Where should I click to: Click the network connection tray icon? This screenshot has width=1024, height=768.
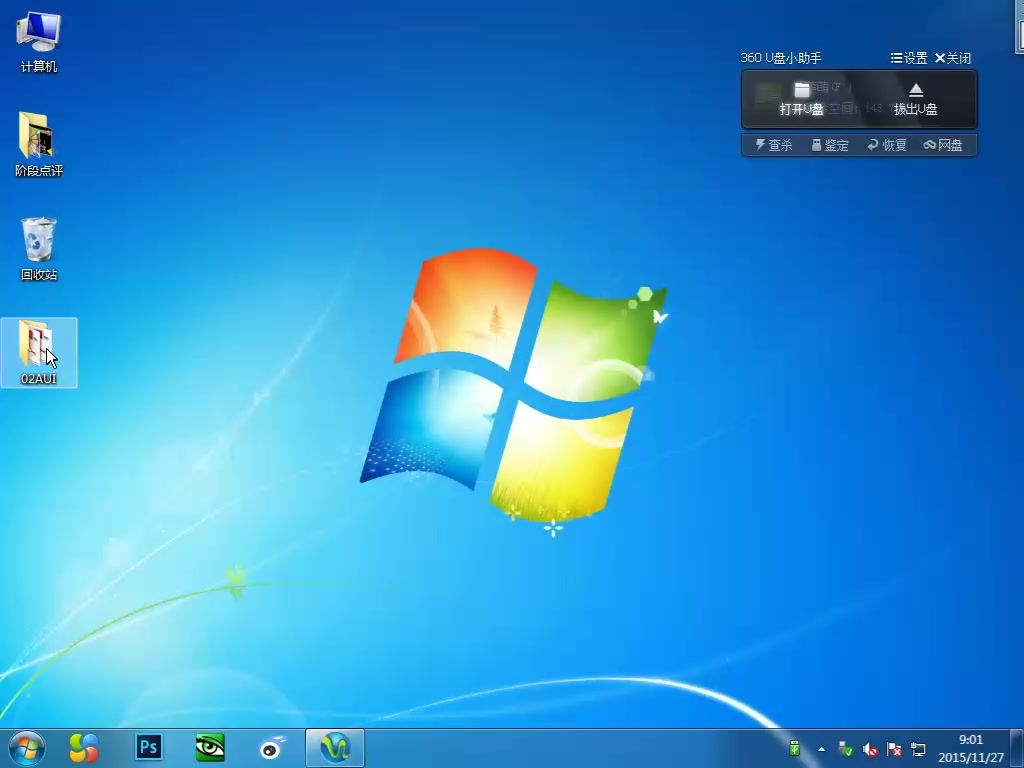coord(918,749)
